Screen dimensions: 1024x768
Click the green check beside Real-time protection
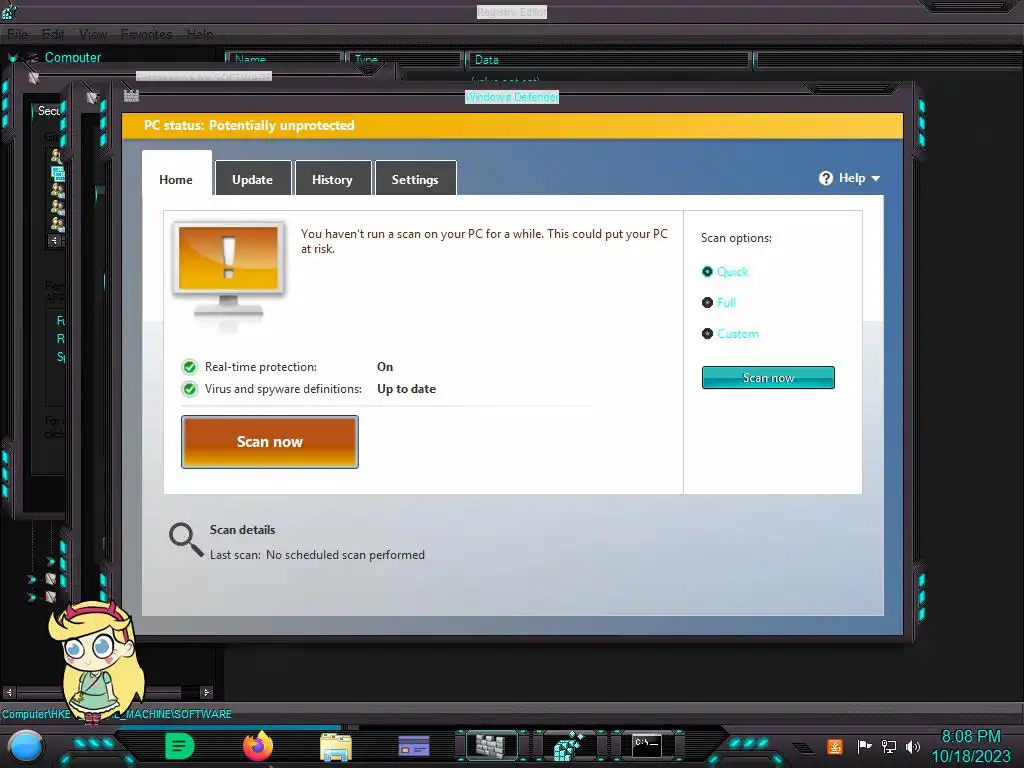point(189,367)
